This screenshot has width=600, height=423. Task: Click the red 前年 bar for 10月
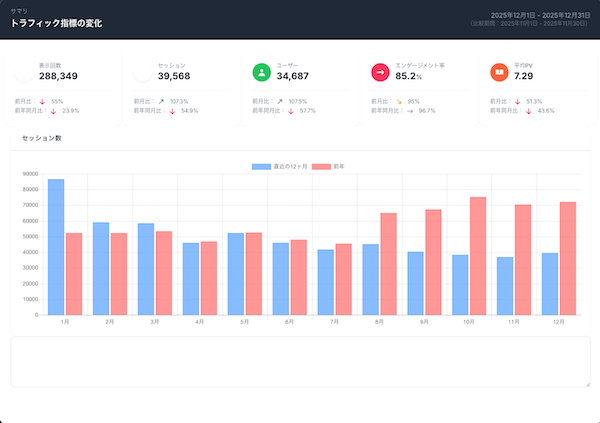pyautogui.click(x=478, y=256)
